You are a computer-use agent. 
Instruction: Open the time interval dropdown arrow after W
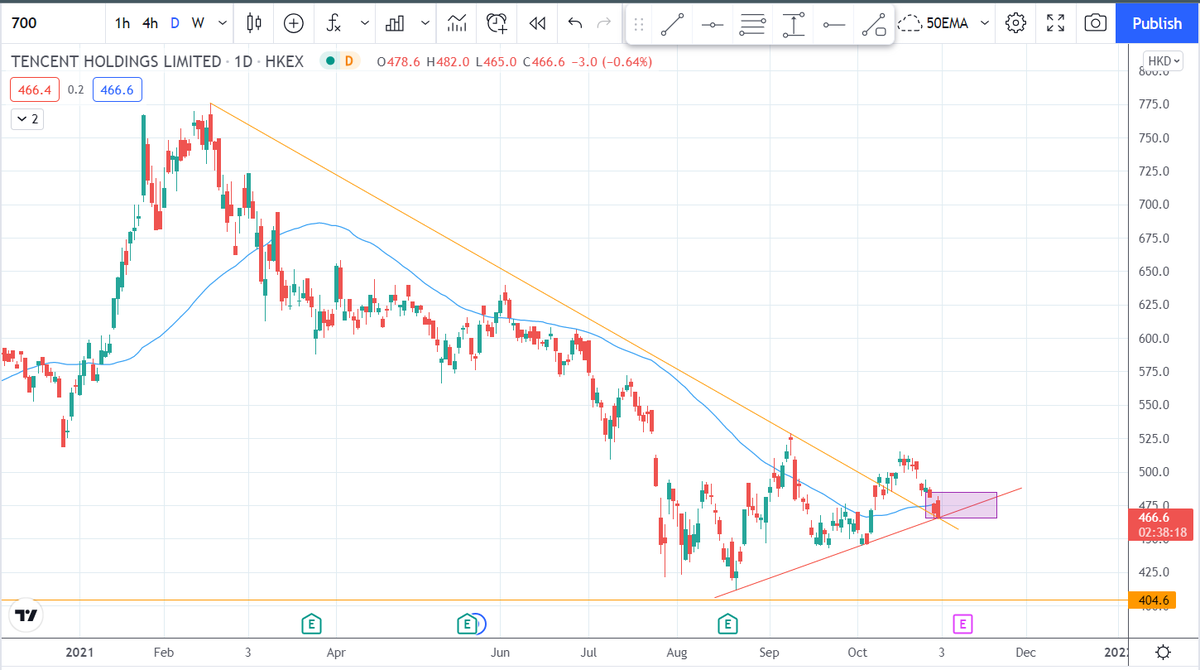(x=221, y=22)
